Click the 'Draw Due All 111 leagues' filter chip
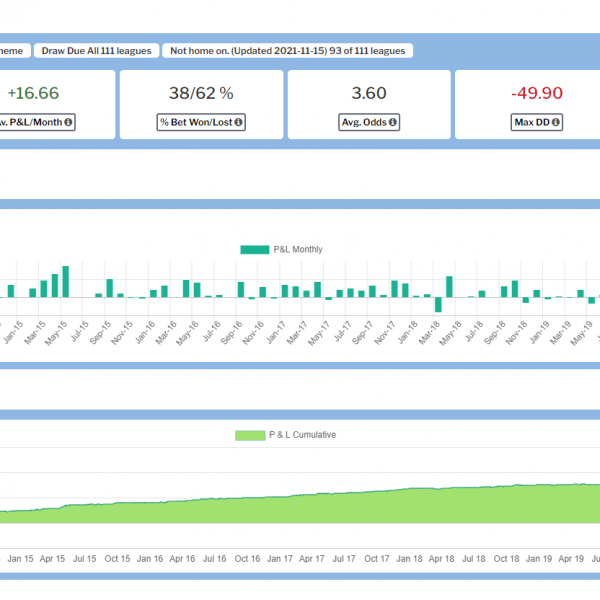The width and height of the screenshot is (600, 600). click(x=96, y=51)
